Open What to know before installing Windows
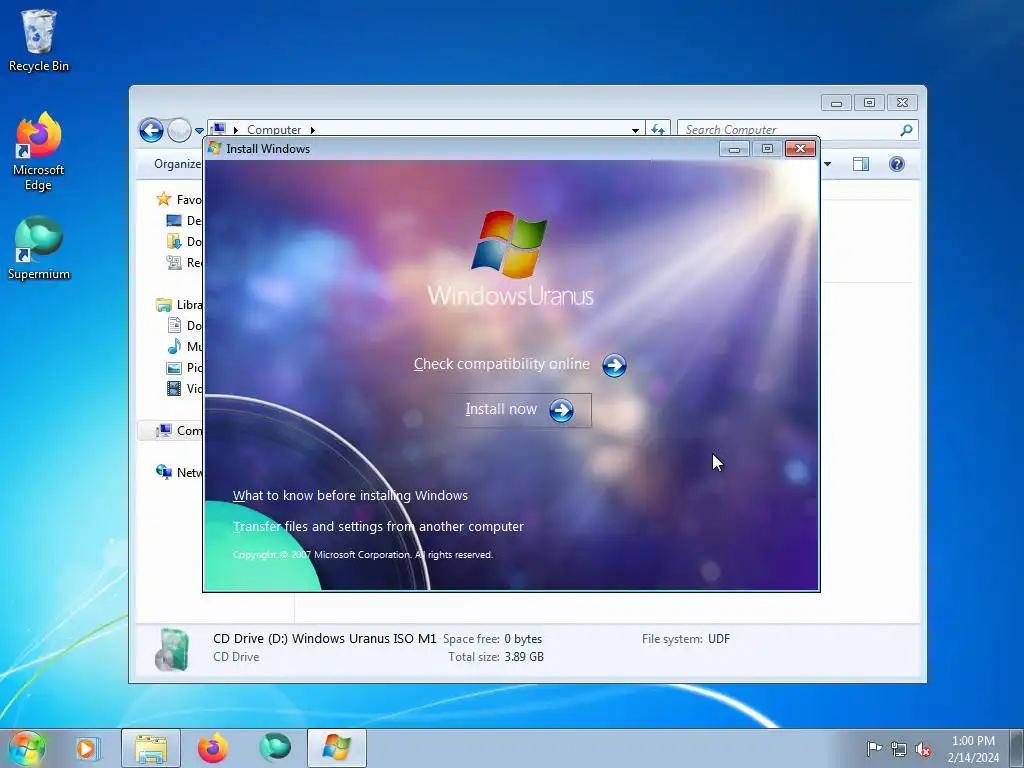This screenshot has height=768, width=1024. click(x=350, y=496)
